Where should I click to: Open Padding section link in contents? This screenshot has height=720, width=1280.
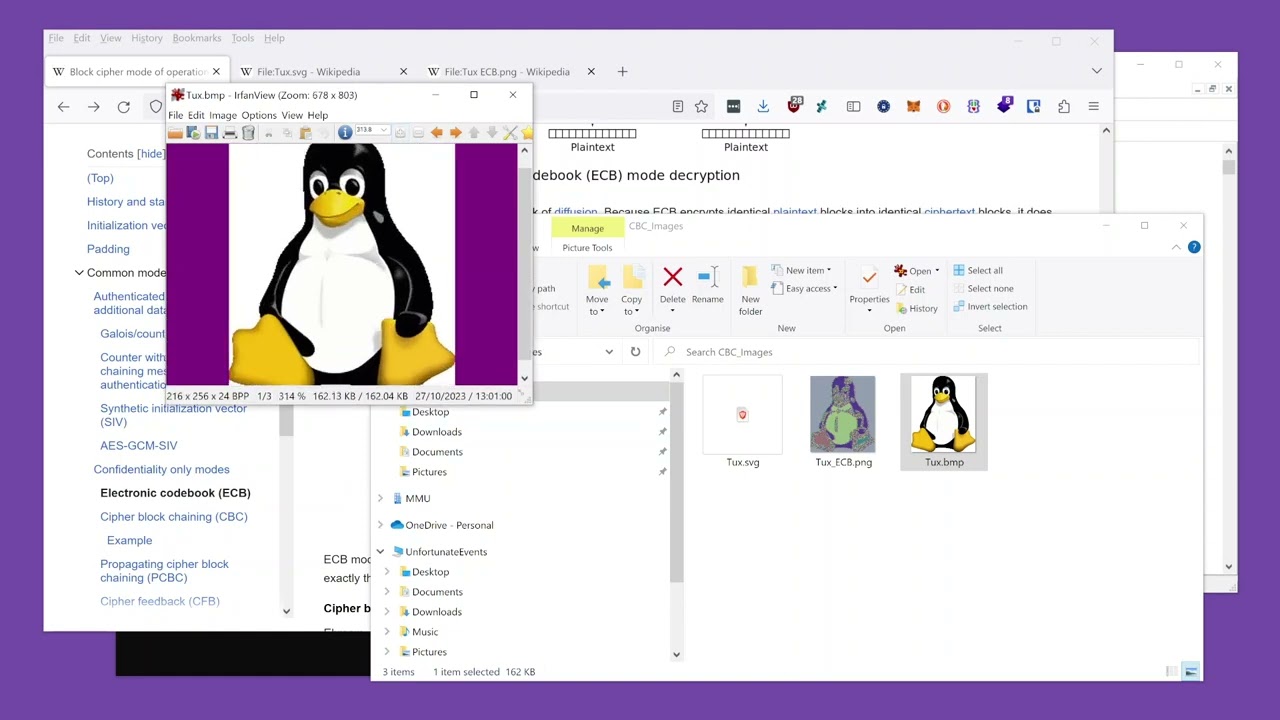108,249
